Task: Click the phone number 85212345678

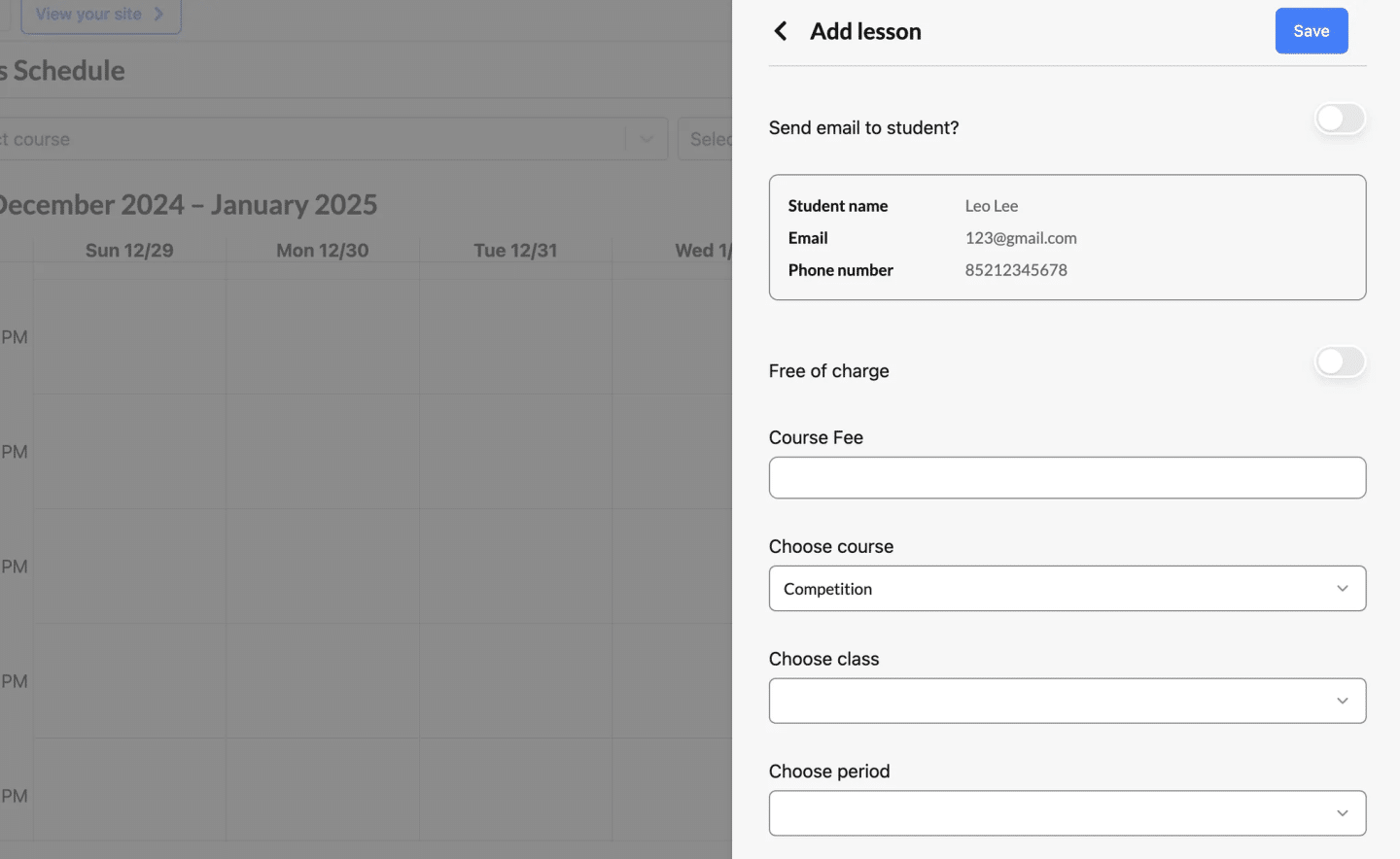Action: [x=1016, y=270]
